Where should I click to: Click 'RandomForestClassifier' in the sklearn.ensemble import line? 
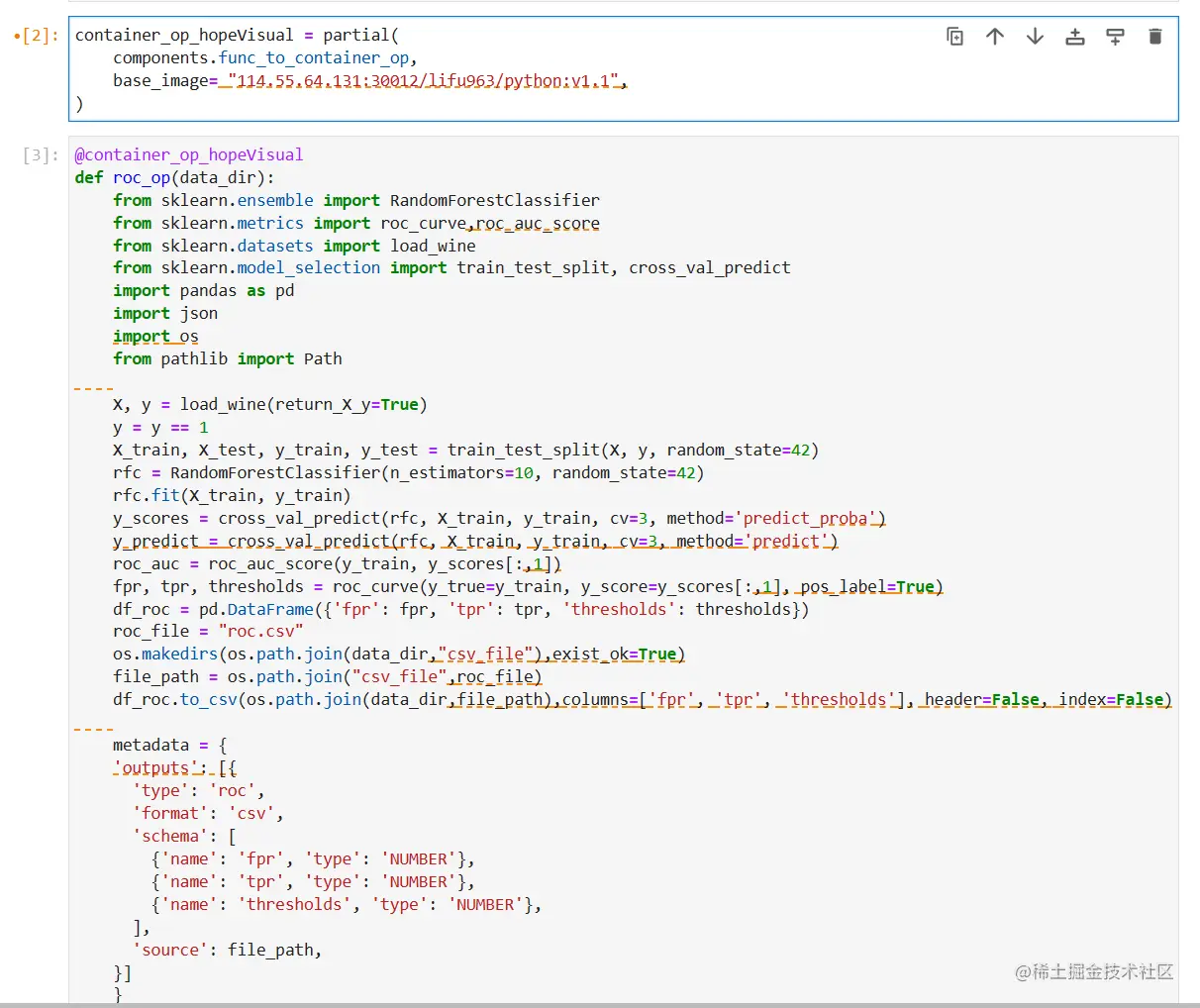pyautogui.click(x=495, y=200)
